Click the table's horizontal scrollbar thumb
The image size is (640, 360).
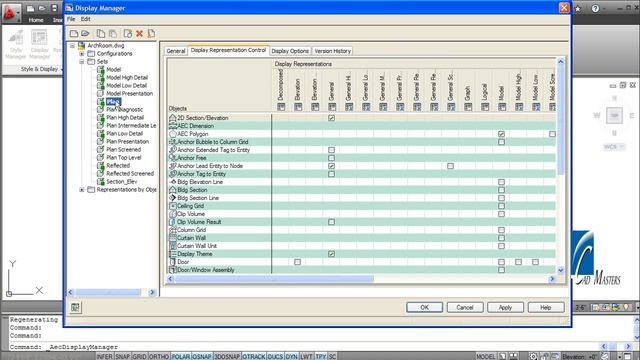coord(274,279)
